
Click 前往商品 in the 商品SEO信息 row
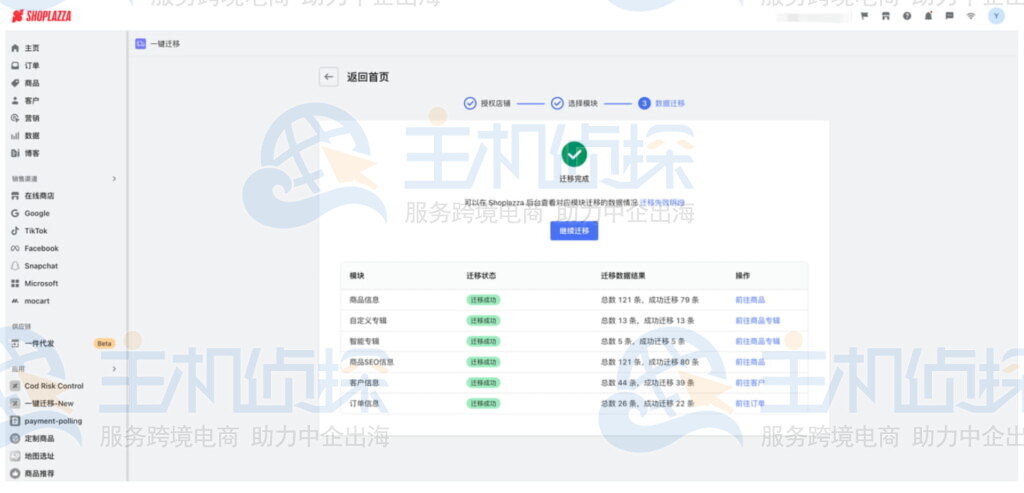coord(750,362)
